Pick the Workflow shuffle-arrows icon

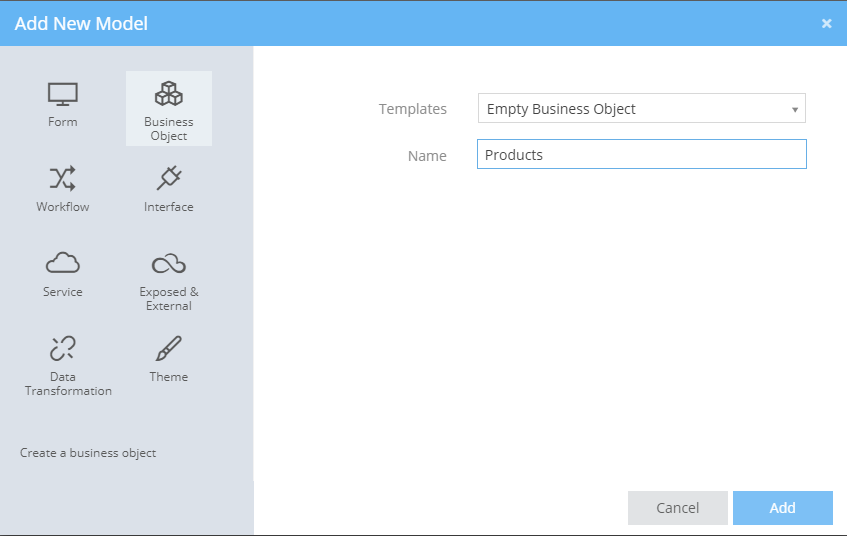click(x=62, y=180)
